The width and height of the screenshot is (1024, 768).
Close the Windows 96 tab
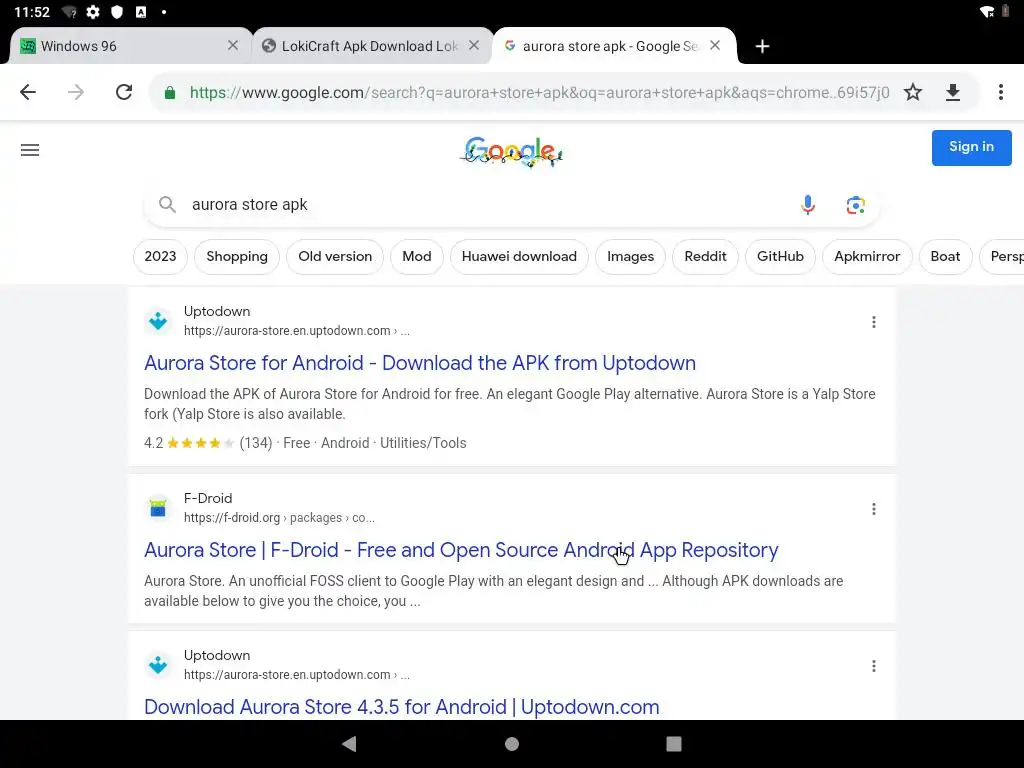coord(232,46)
